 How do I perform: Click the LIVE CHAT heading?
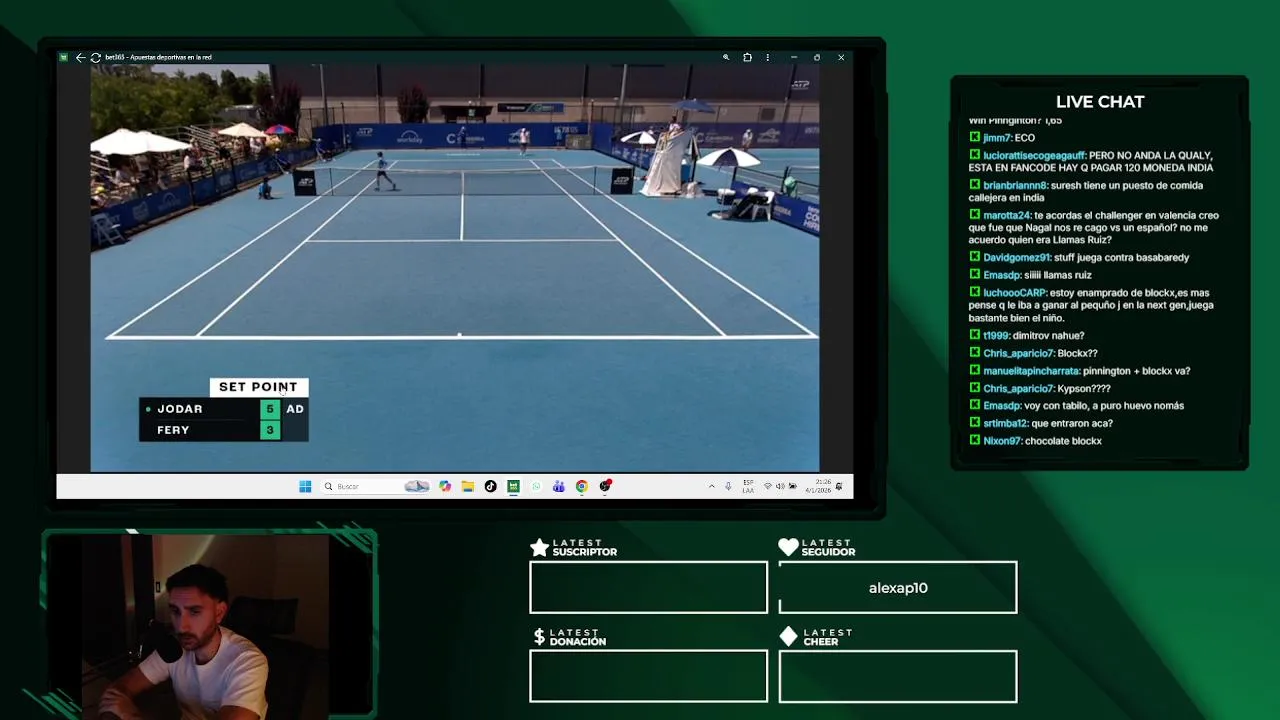pos(1100,102)
